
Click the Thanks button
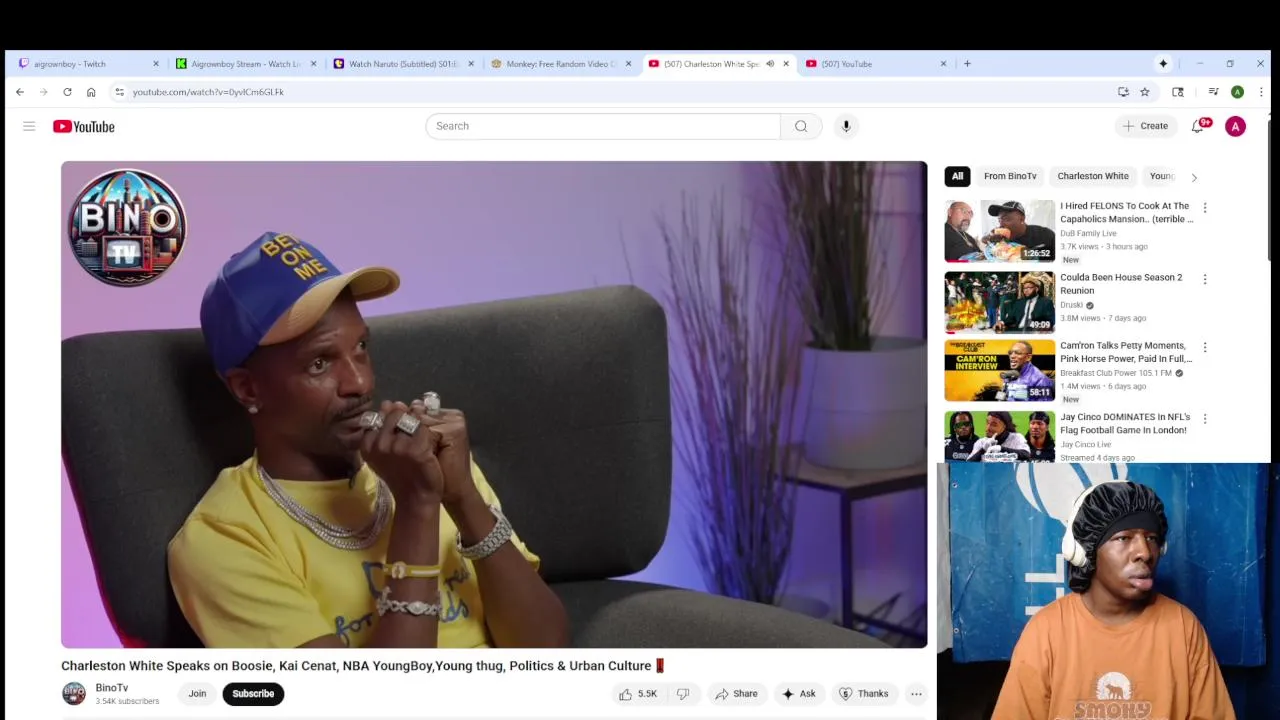coord(864,694)
